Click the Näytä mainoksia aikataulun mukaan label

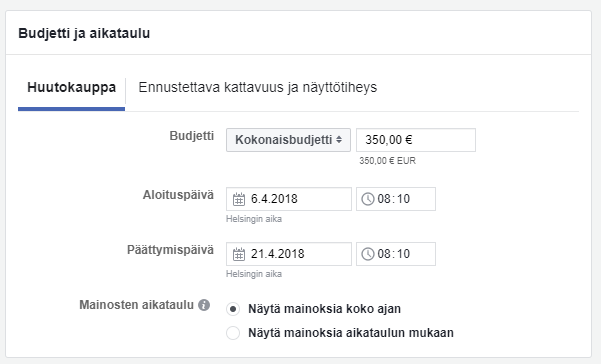pos(351,333)
